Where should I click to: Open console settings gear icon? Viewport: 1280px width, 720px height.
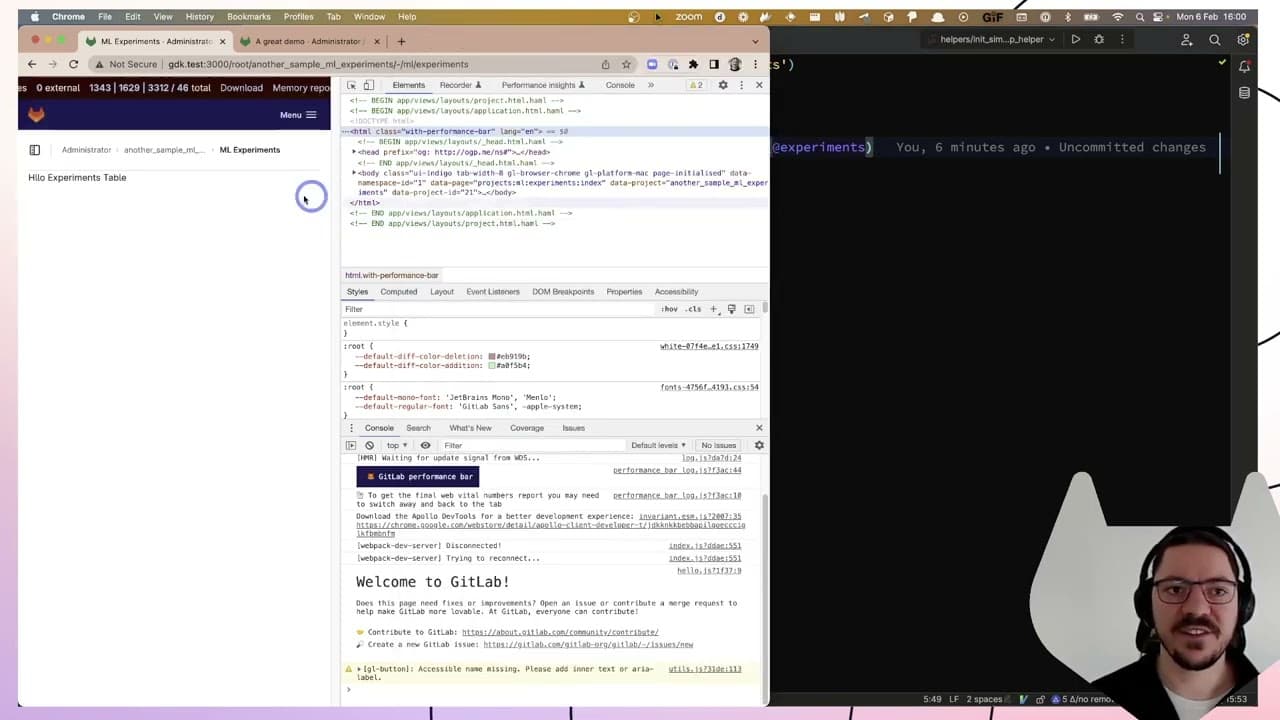coord(759,445)
